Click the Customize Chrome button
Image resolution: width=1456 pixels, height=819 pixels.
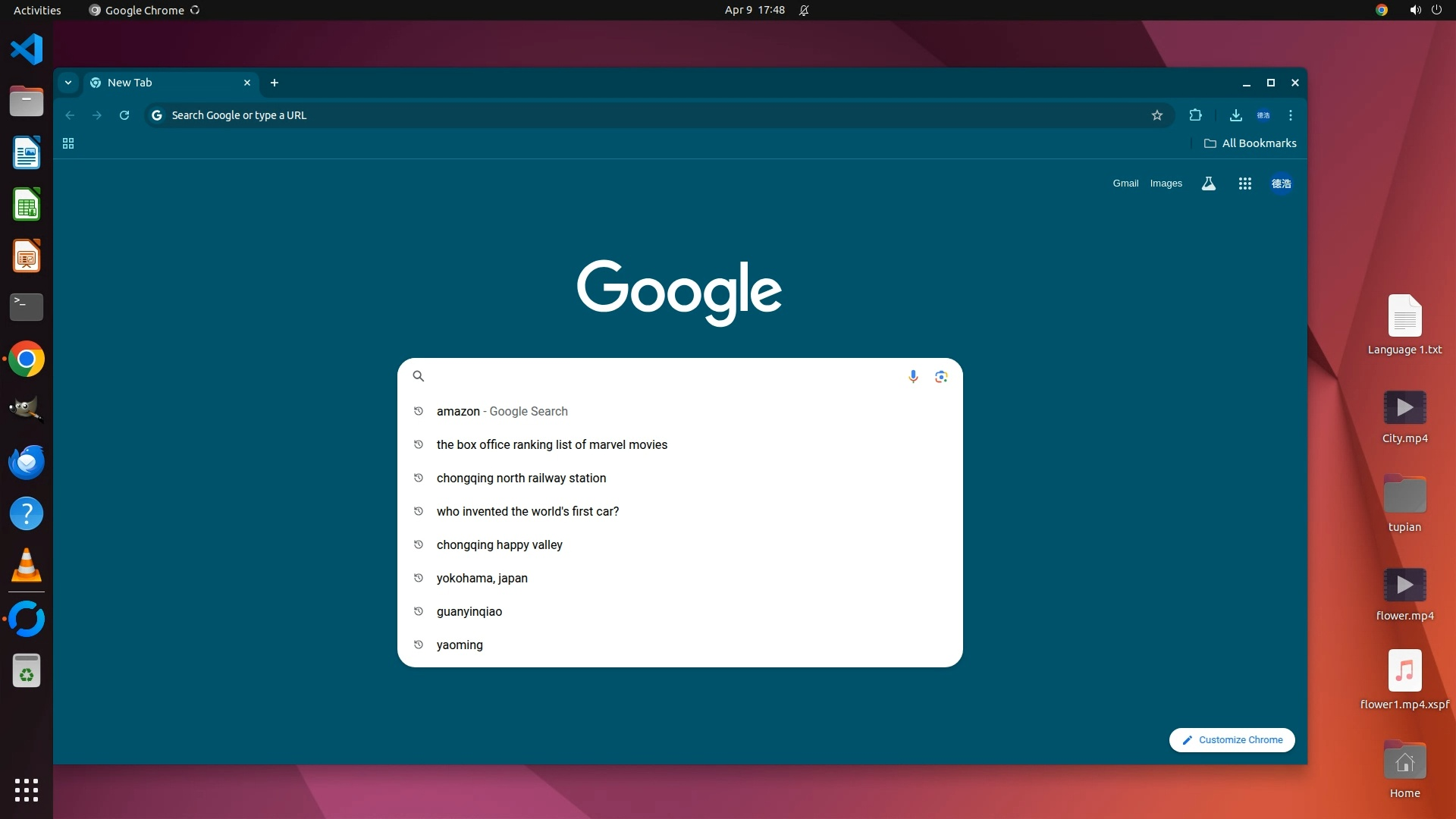point(1232,740)
